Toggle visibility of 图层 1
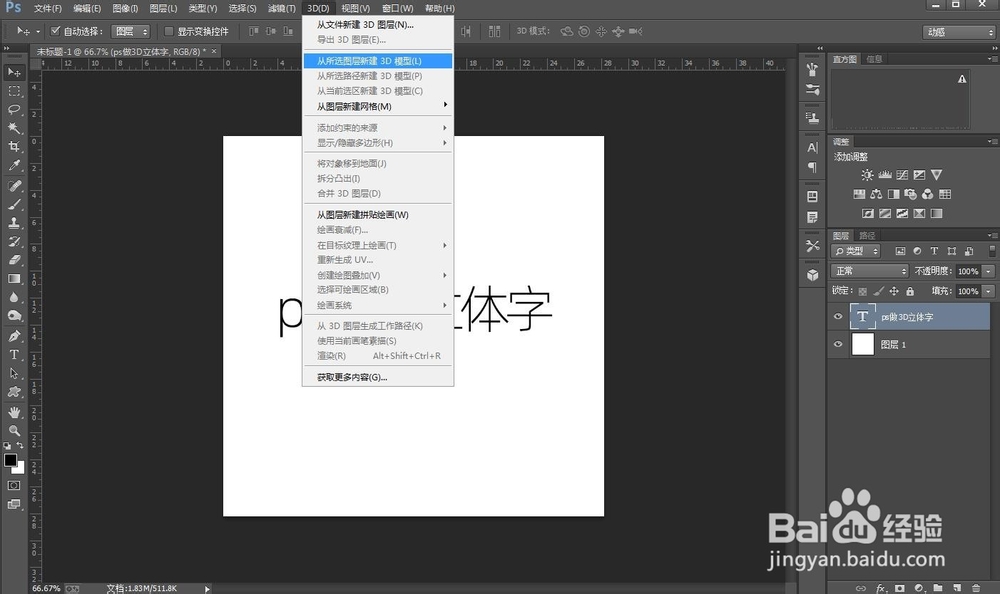Screen dimensions: 1000x594 point(838,344)
